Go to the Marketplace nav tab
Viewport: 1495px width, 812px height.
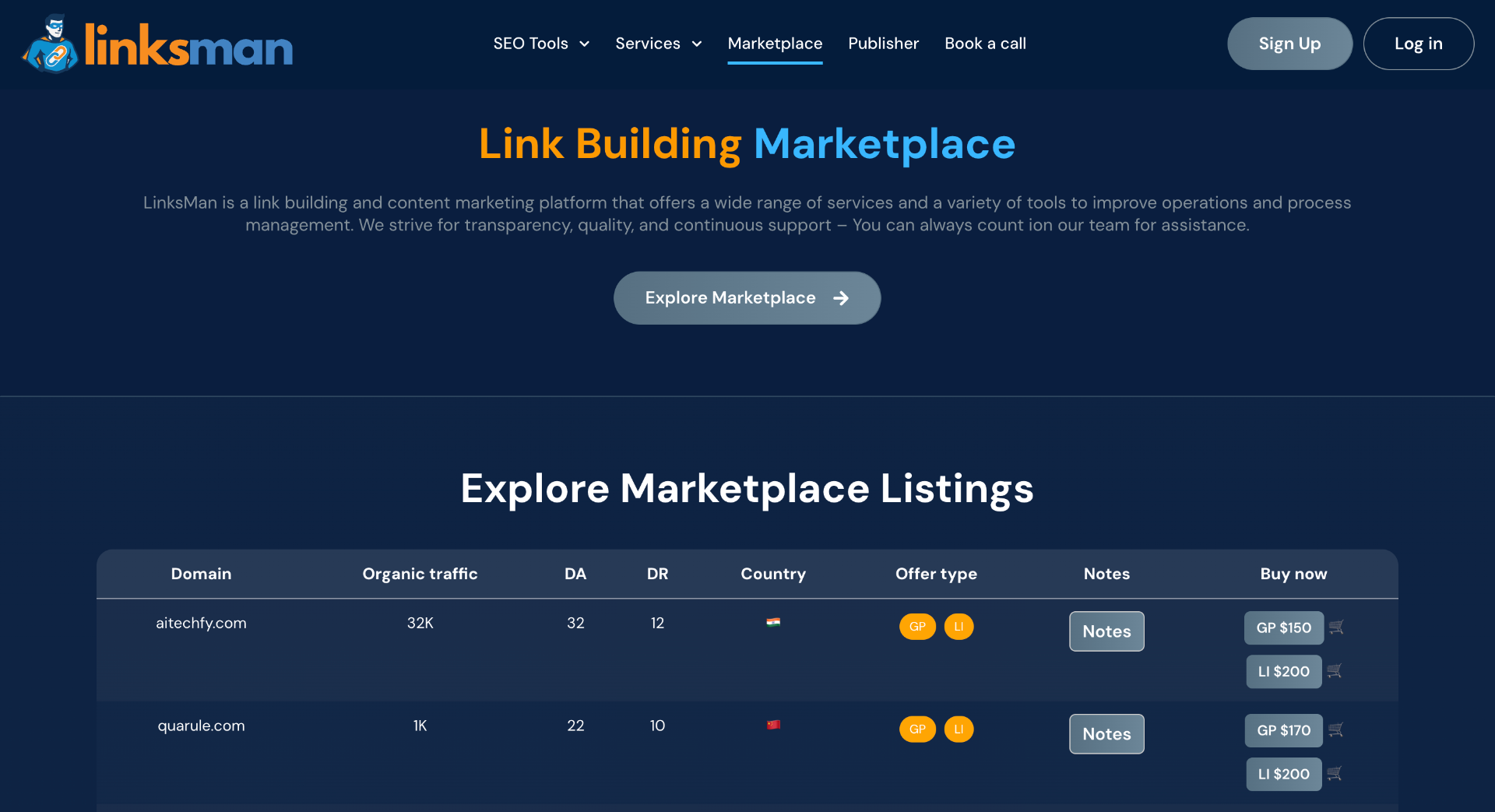775,44
